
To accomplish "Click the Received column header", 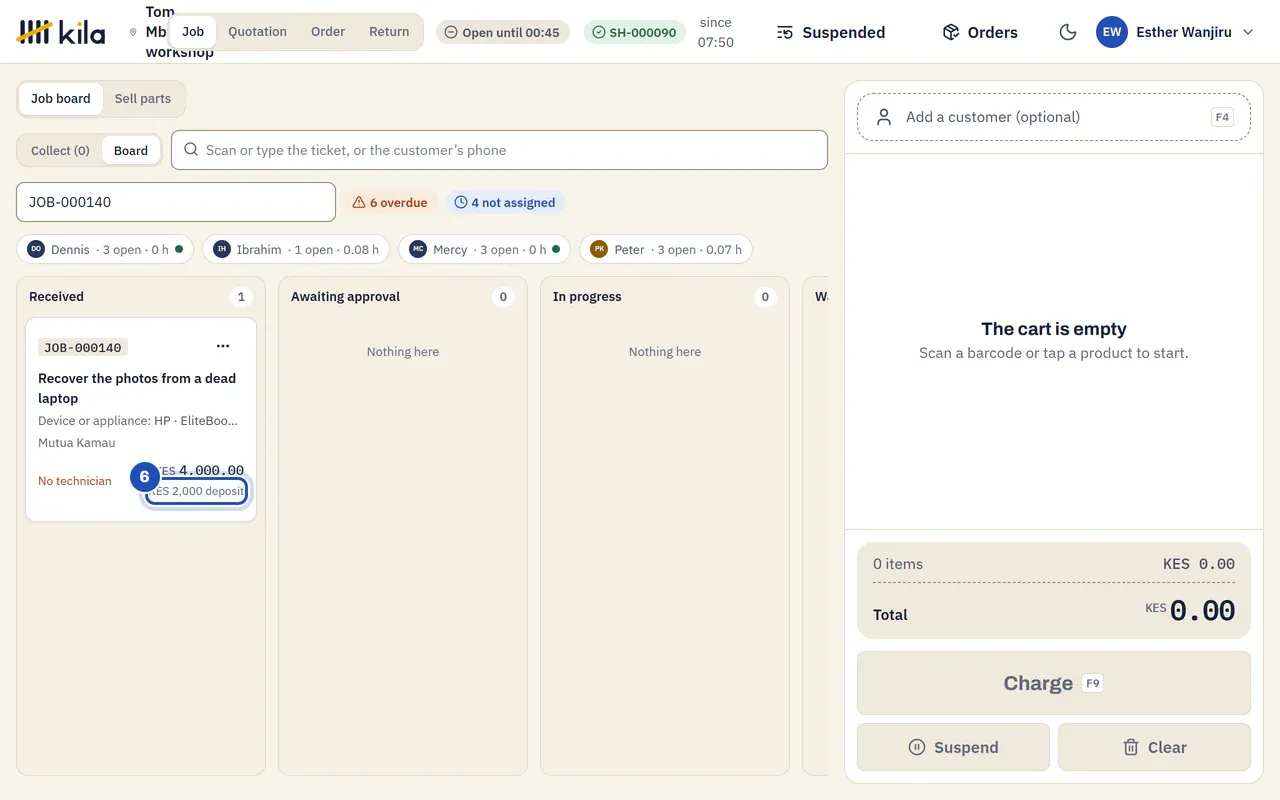I will point(56,297).
